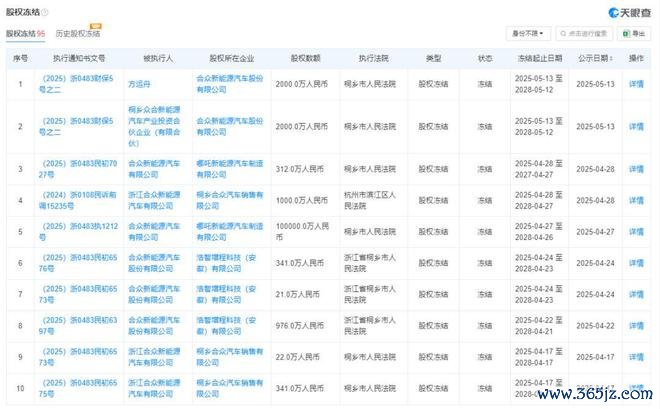Select the 2025-04-27 公示日期 cell
Screen dimensions: 660x409
coord(595,232)
